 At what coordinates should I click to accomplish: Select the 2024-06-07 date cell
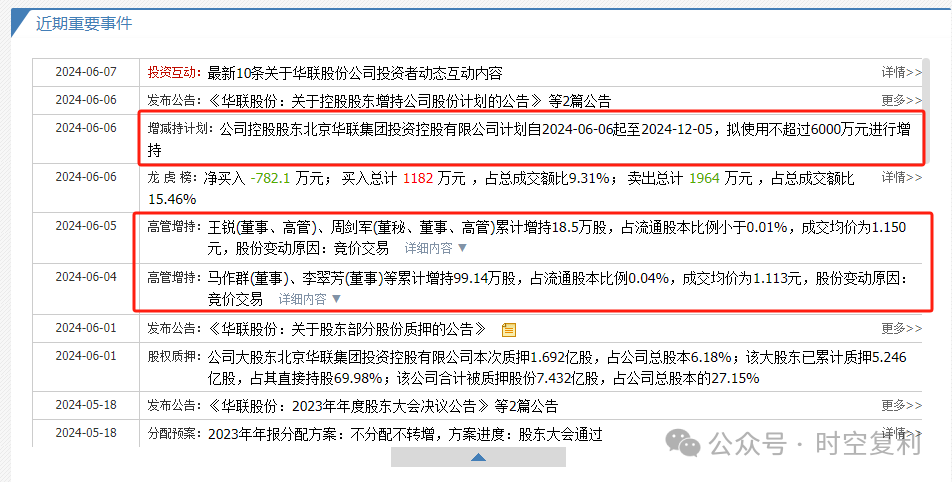tap(86, 72)
